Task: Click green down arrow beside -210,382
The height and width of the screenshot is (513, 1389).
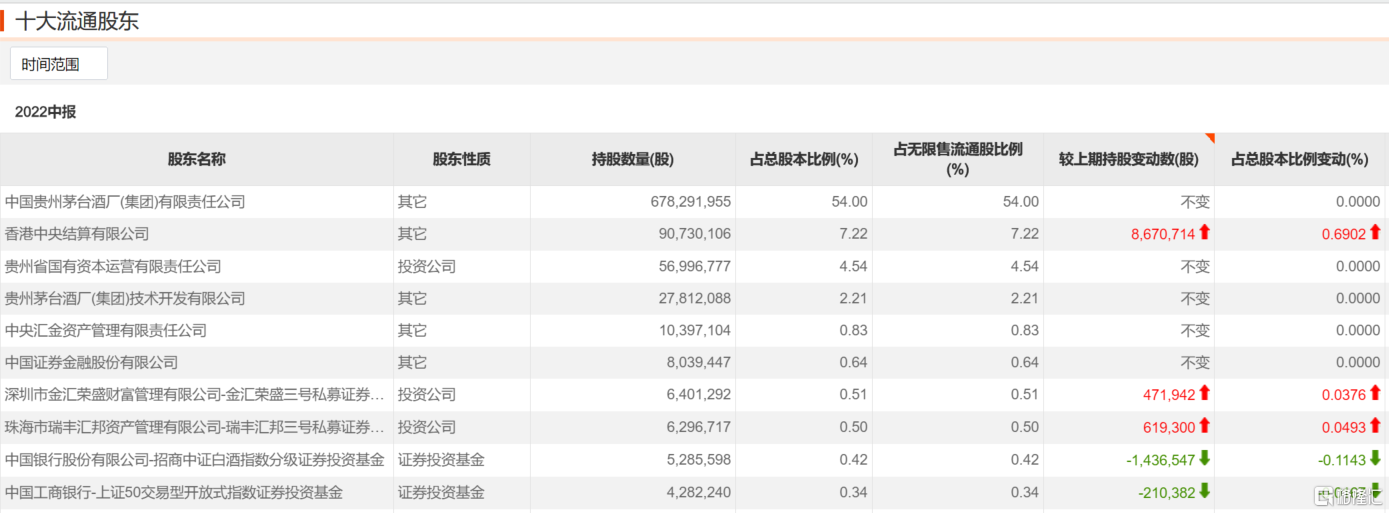Action: coord(1204,492)
